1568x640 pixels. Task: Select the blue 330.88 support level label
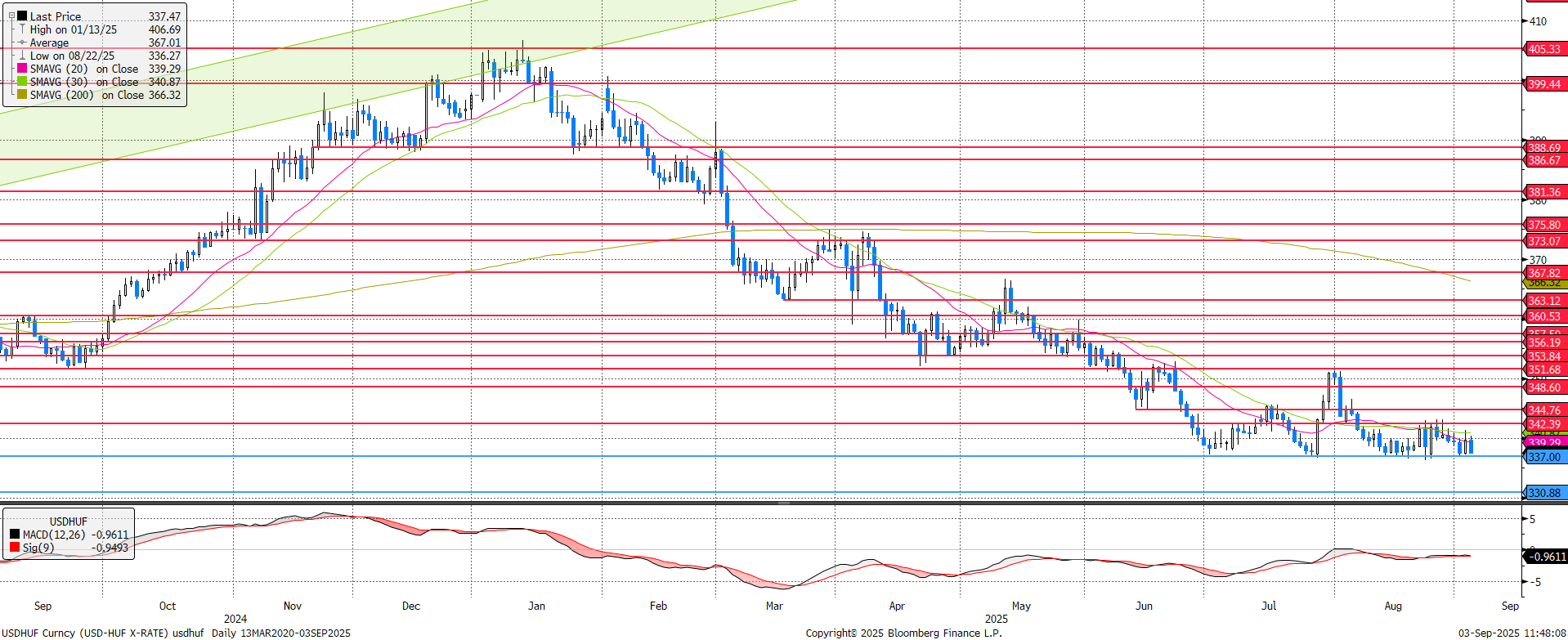click(1544, 493)
